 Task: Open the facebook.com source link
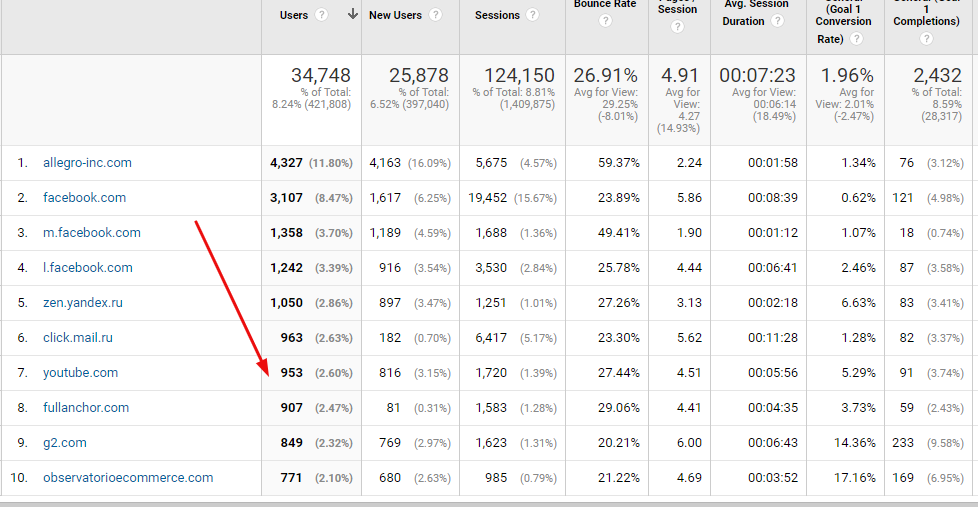[84, 198]
